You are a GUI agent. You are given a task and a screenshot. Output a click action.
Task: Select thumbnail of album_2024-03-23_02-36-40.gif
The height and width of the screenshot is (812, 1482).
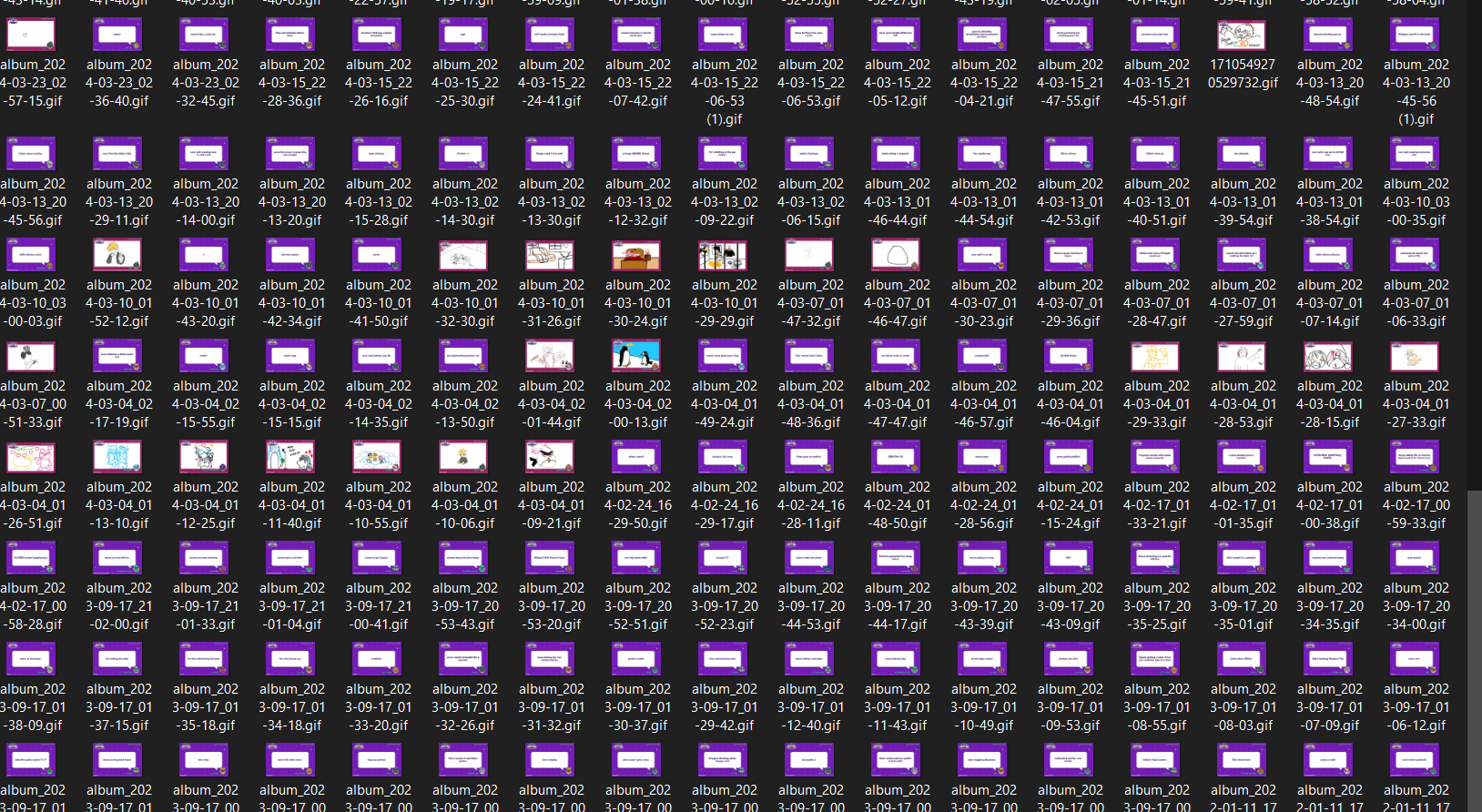pyautogui.click(x=117, y=35)
